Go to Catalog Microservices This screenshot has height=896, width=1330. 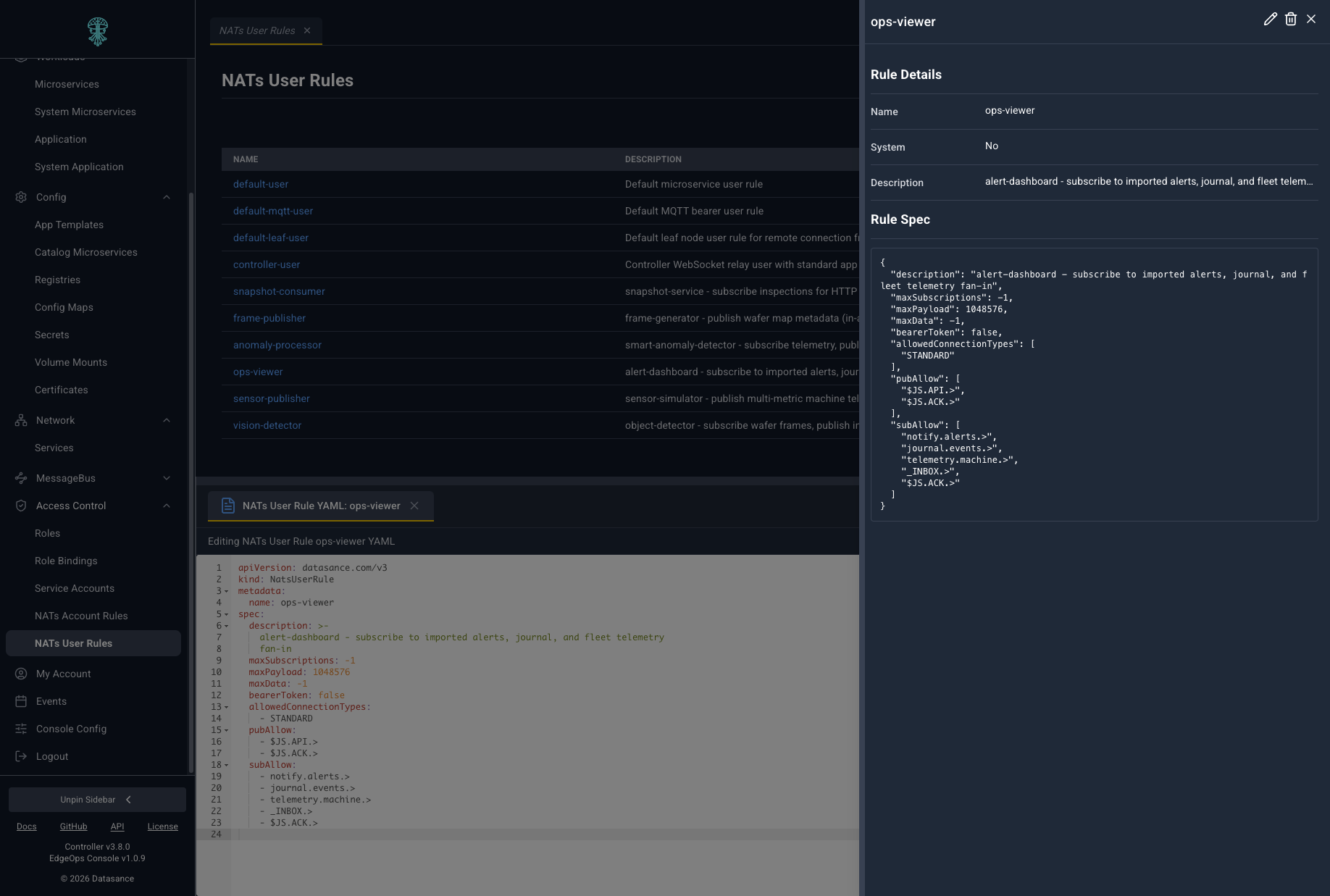[x=86, y=252]
